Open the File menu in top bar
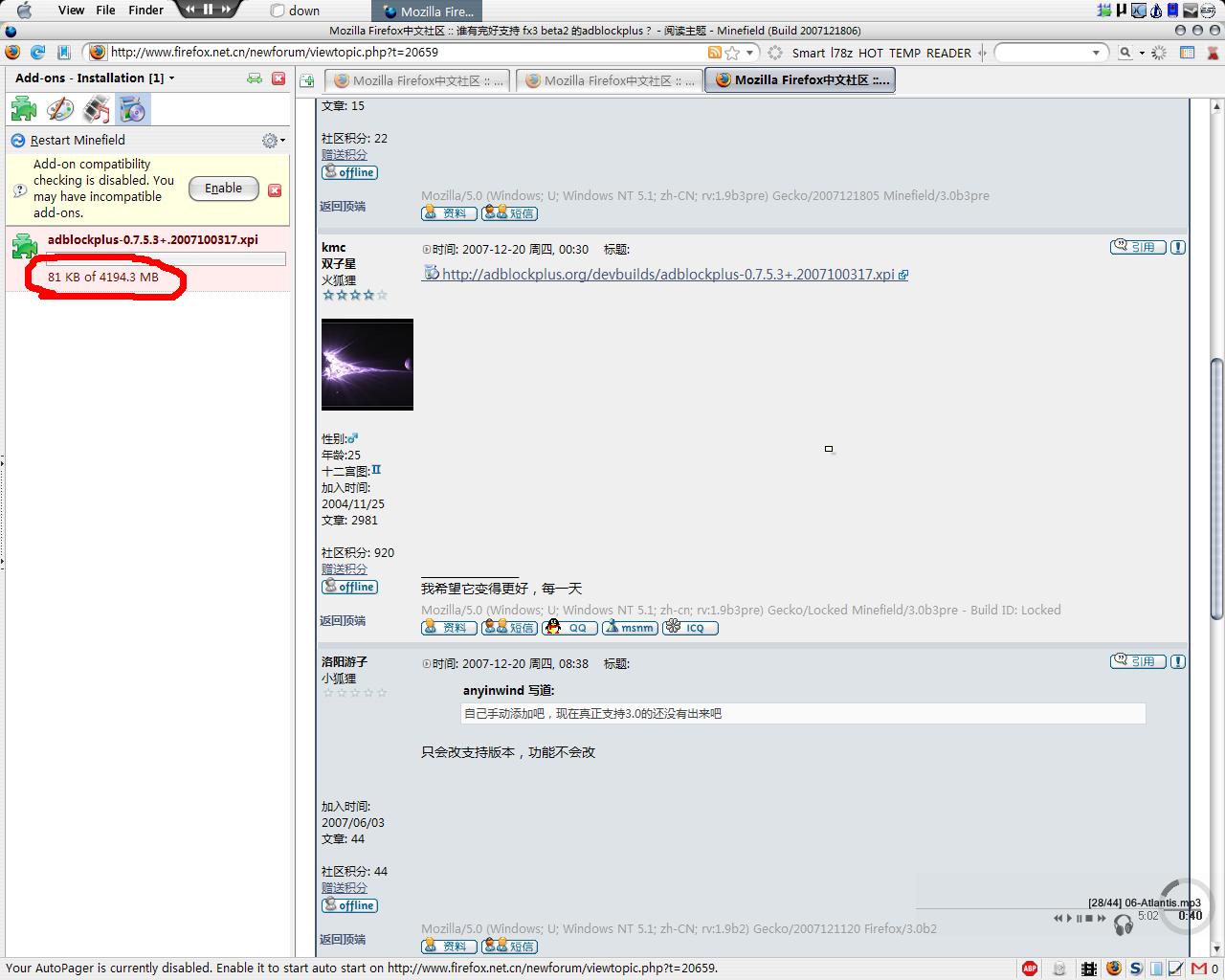Image resolution: width=1225 pixels, height=980 pixels. [105, 11]
